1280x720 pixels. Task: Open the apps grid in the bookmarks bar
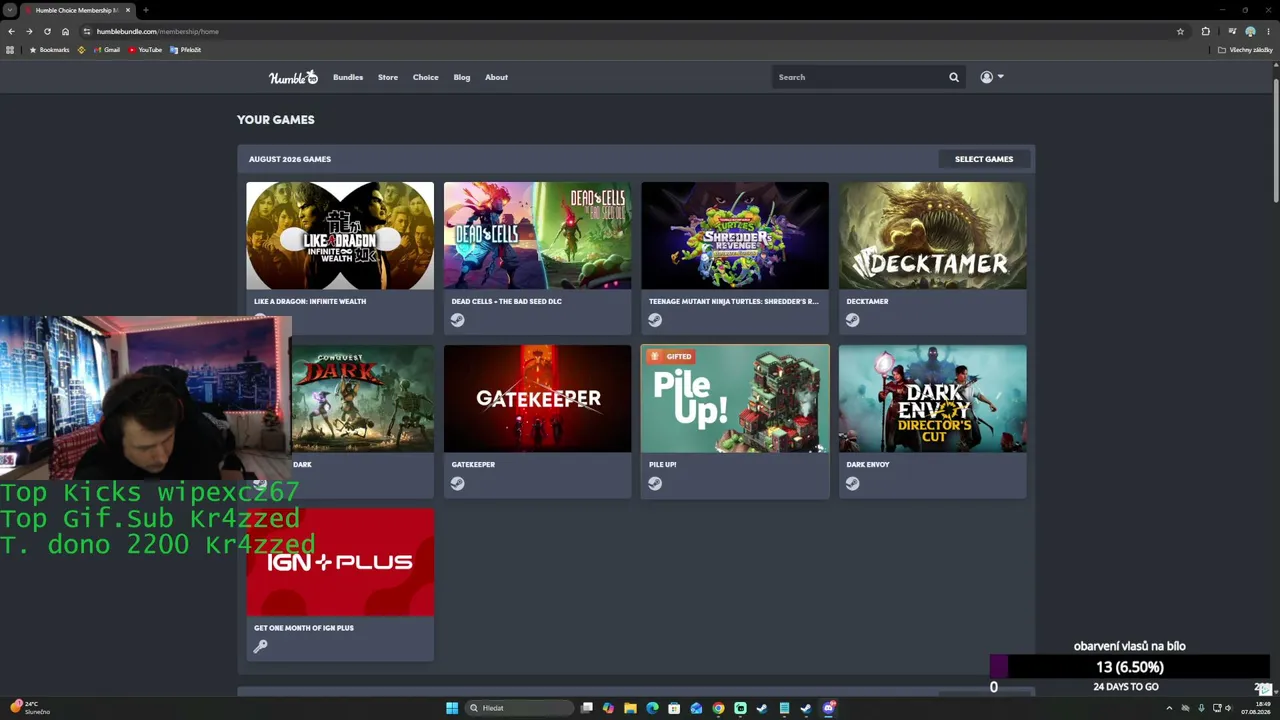coord(11,50)
